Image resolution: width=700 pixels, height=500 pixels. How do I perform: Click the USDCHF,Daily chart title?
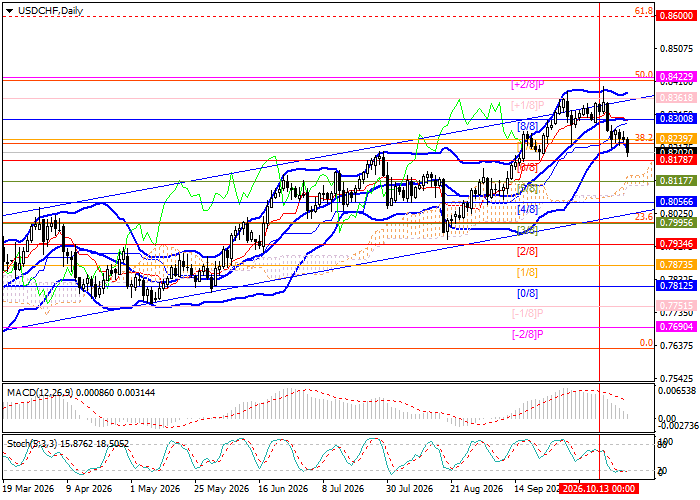coord(49,10)
